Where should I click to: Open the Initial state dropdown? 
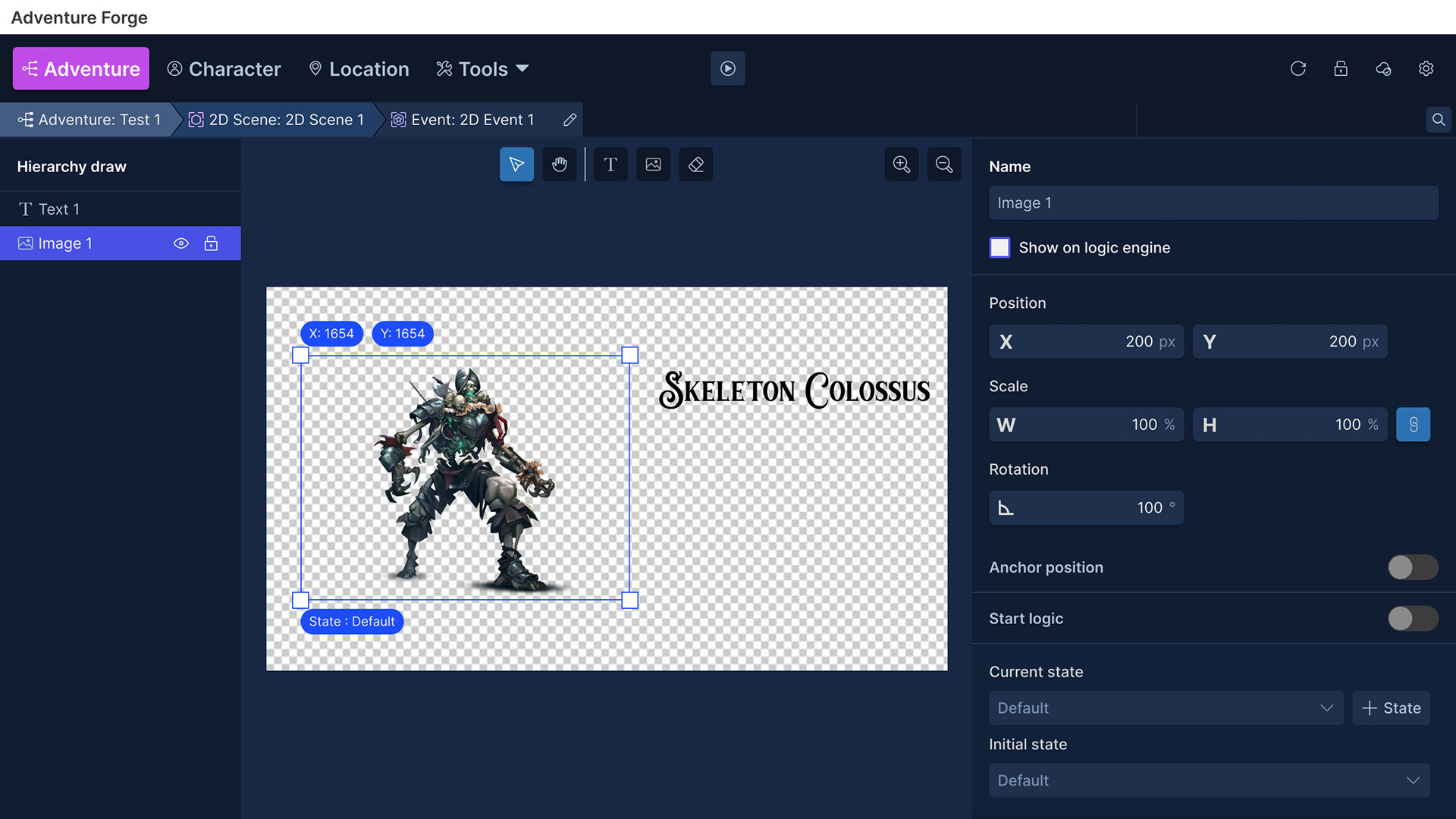point(1210,780)
